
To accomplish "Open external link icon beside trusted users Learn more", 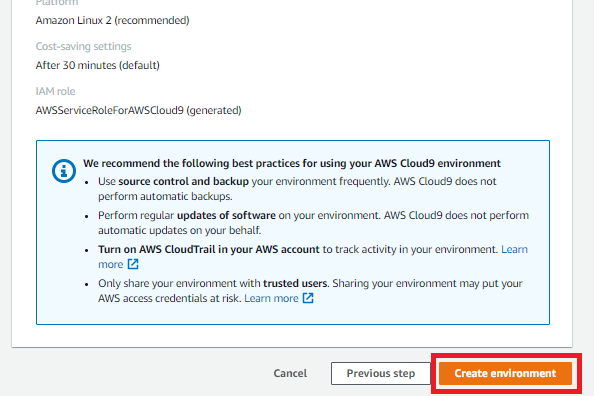I will click(x=308, y=298).
